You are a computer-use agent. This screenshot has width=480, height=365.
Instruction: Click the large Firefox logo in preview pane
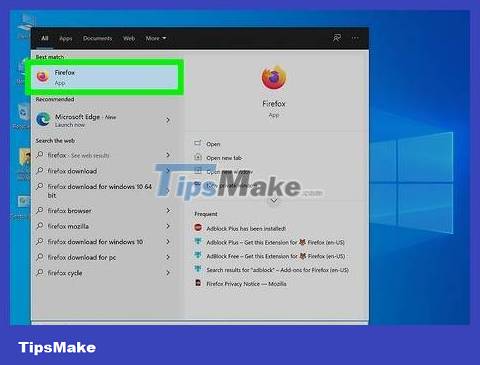click(x=274, y=78)
